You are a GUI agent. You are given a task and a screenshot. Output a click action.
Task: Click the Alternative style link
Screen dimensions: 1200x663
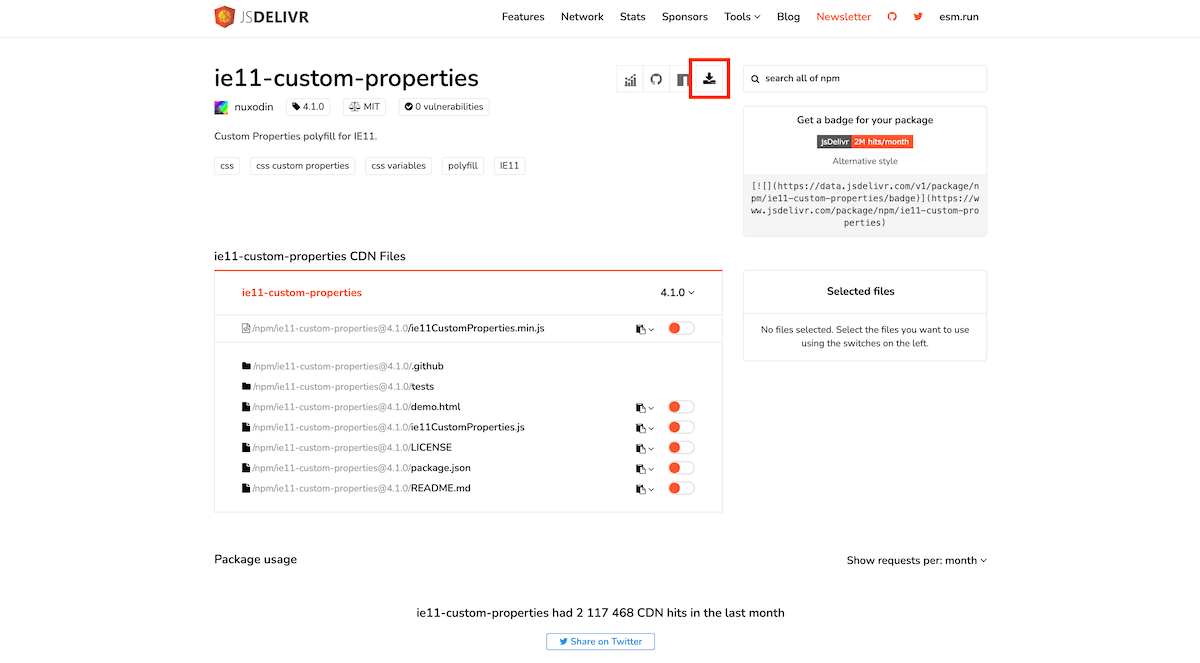(x=865, y=161)
